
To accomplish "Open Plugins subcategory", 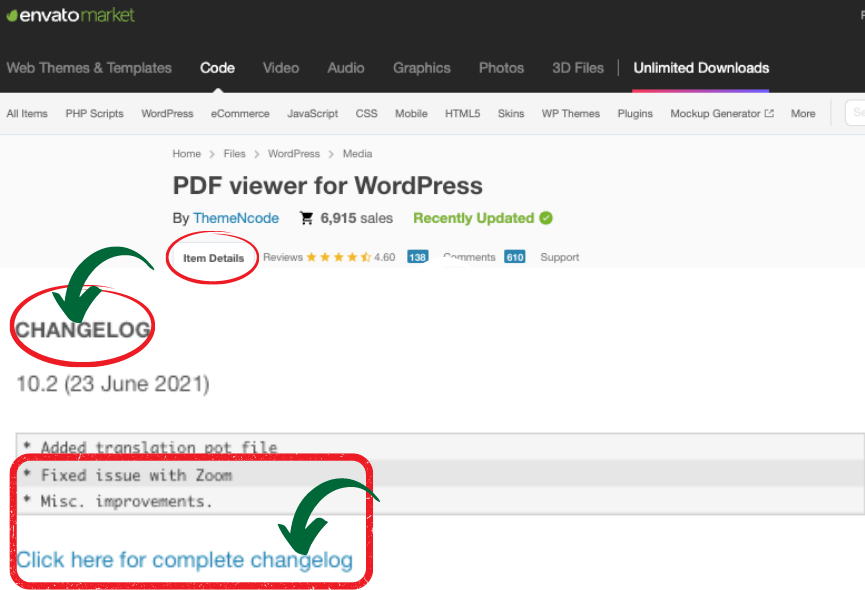I will [635, 114].
